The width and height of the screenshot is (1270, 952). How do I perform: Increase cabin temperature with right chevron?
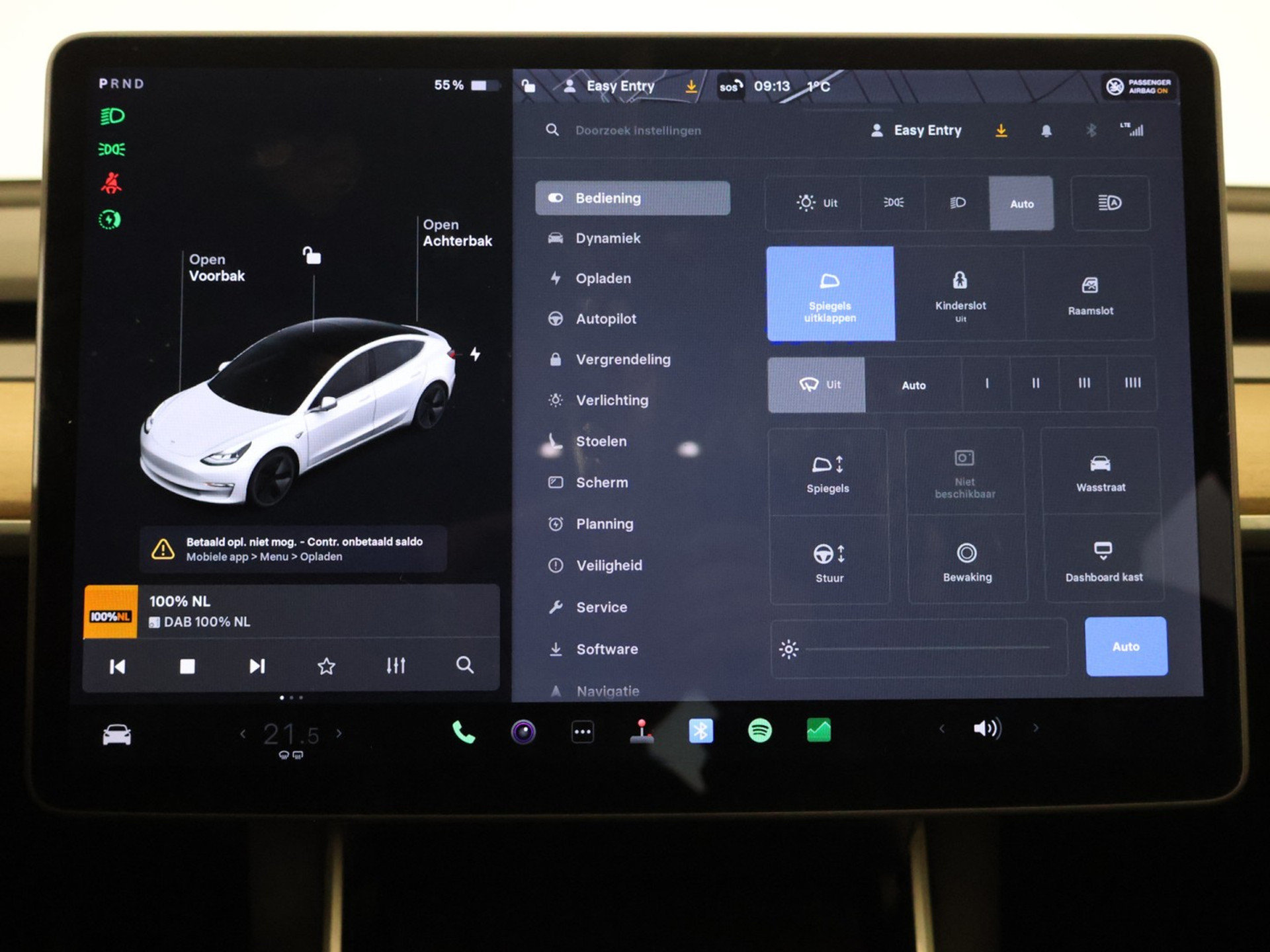pos(339,733)
